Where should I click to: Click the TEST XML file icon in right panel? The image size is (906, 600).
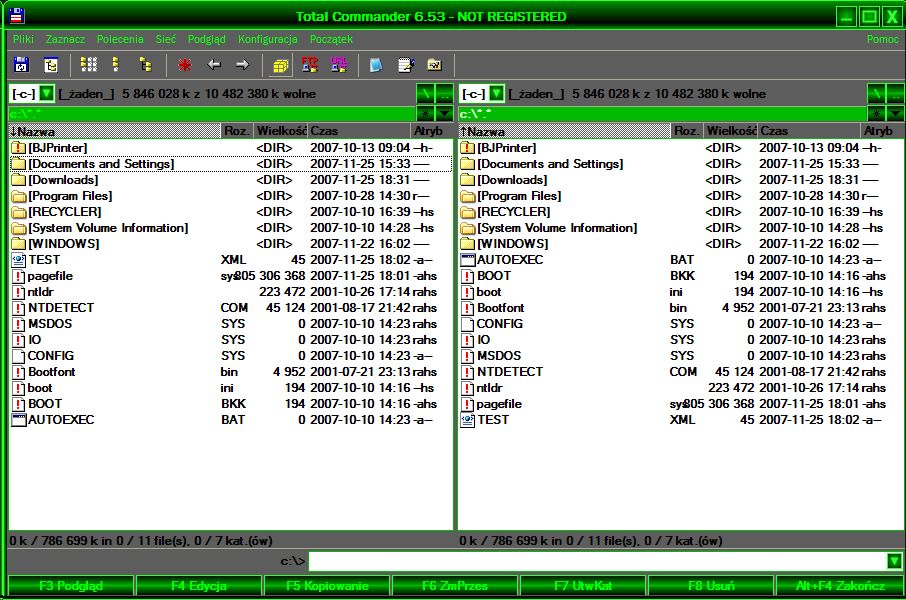[x=467, y=420]
